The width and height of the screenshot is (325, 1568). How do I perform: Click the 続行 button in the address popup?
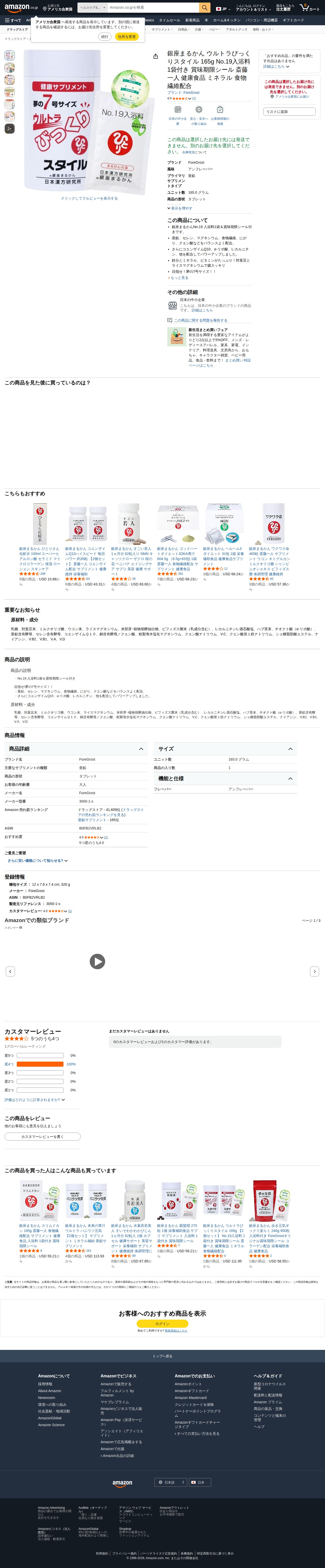pos(105,37)
